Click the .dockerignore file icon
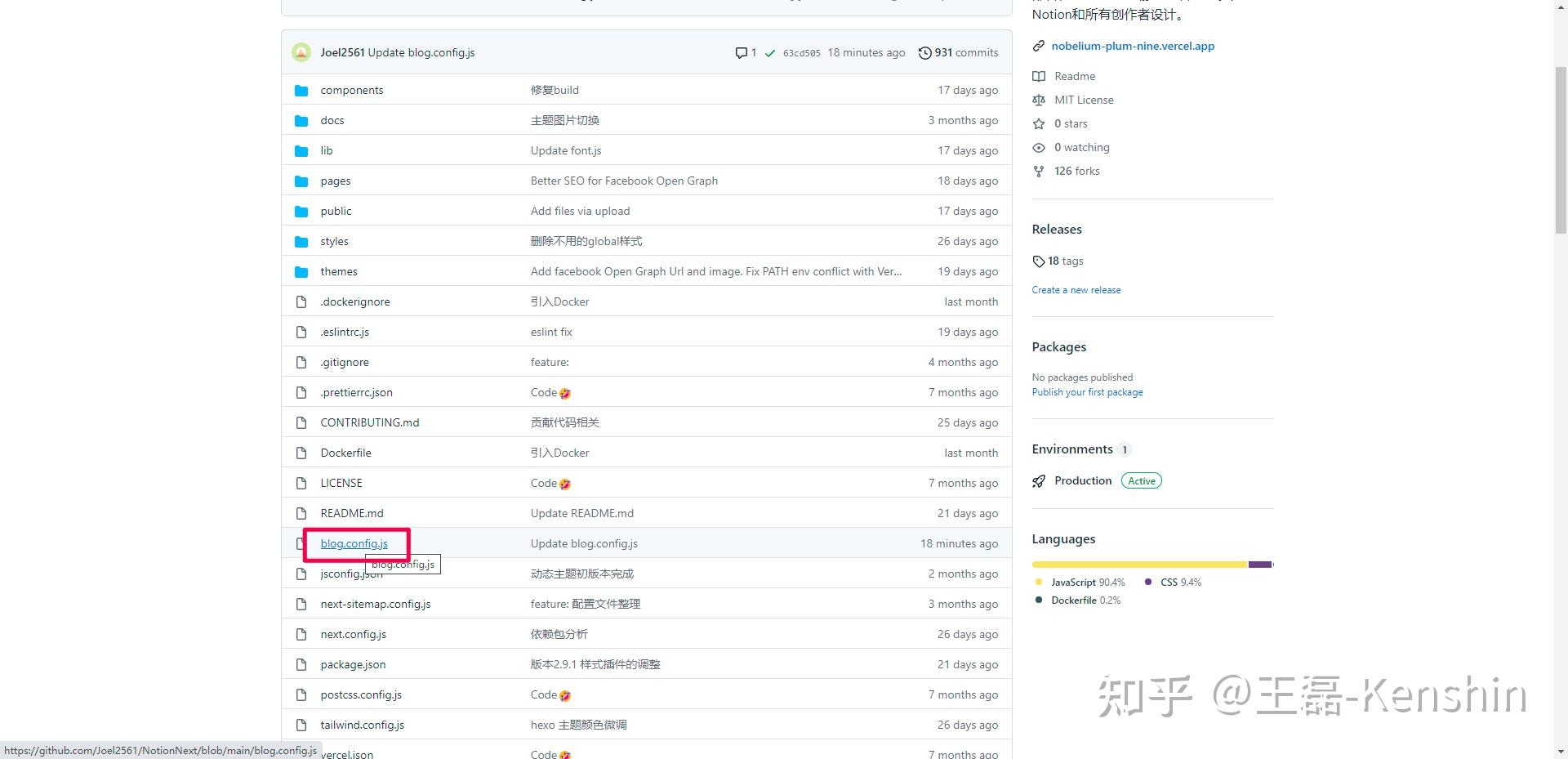The height and width of the screenshot is (759, 1568). point(301,301)
